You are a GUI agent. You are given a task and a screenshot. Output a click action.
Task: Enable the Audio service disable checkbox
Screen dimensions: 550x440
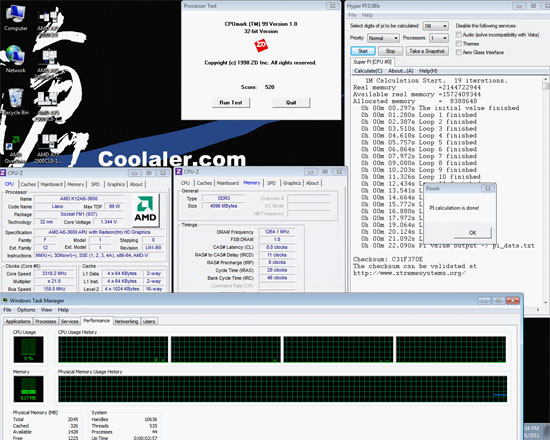[x=458, y=35]
